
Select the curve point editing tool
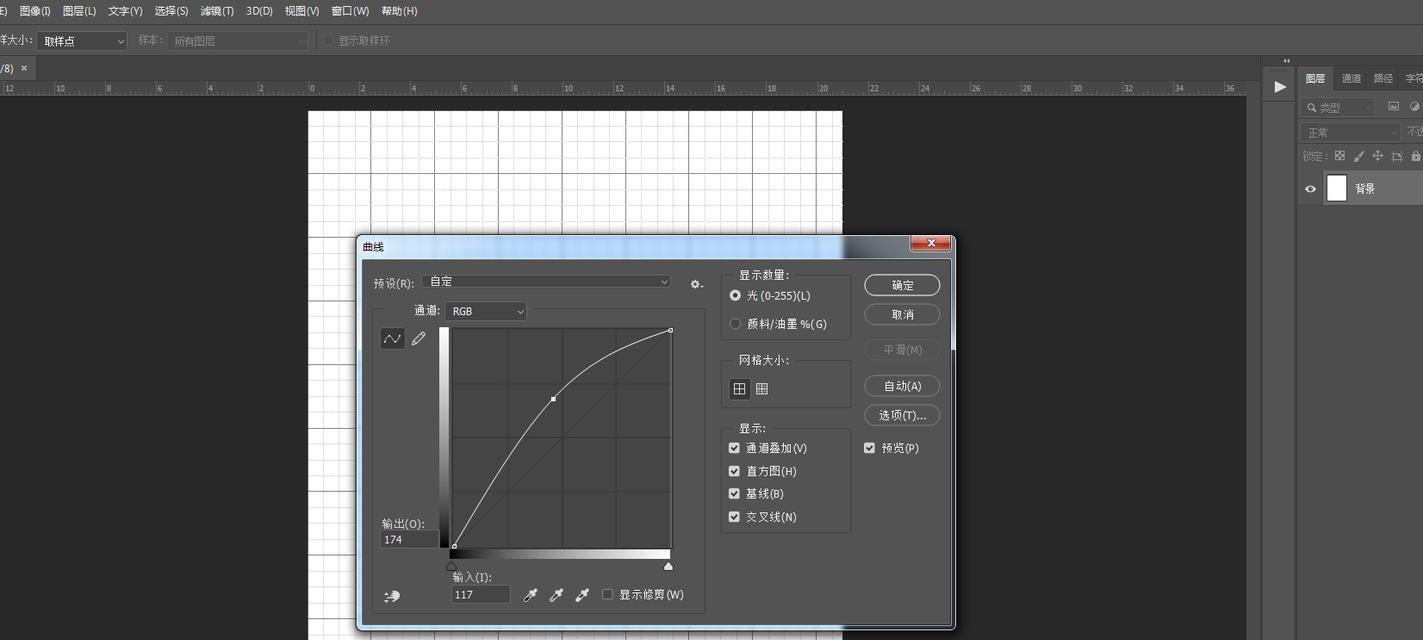coord(393,339)
